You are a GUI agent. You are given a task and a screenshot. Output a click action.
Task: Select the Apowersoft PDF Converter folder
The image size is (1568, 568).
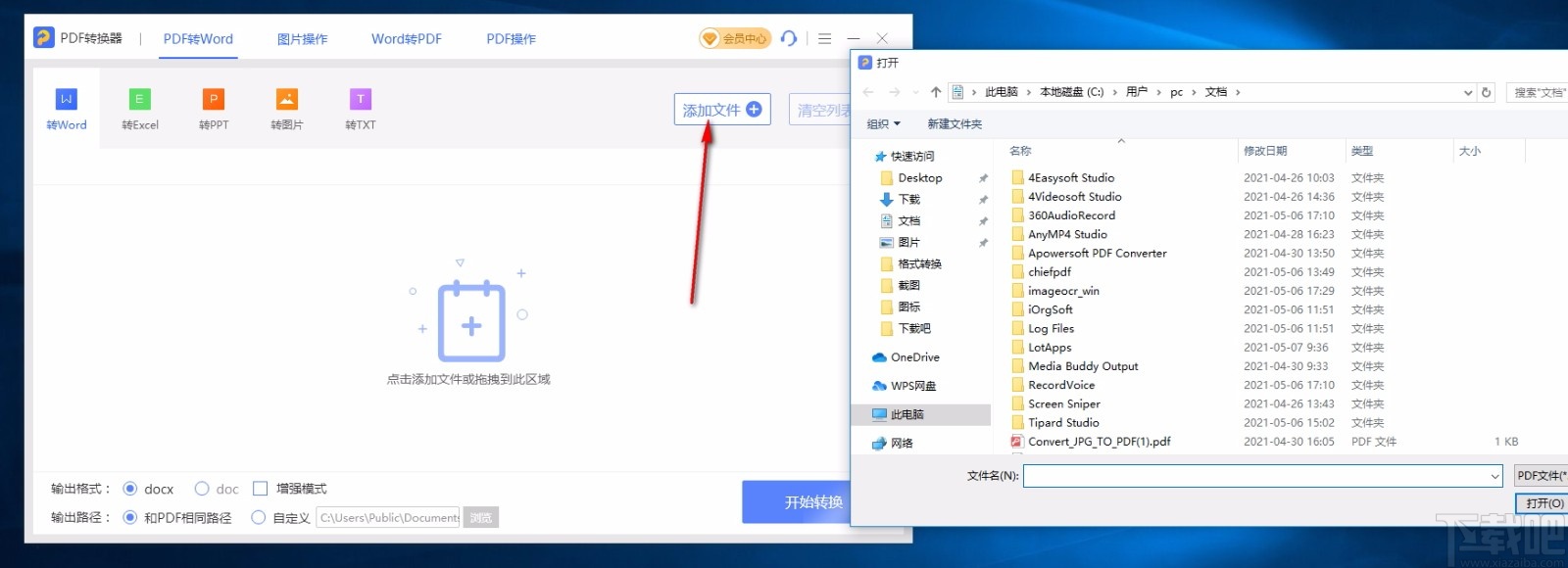pos(1097,253)
